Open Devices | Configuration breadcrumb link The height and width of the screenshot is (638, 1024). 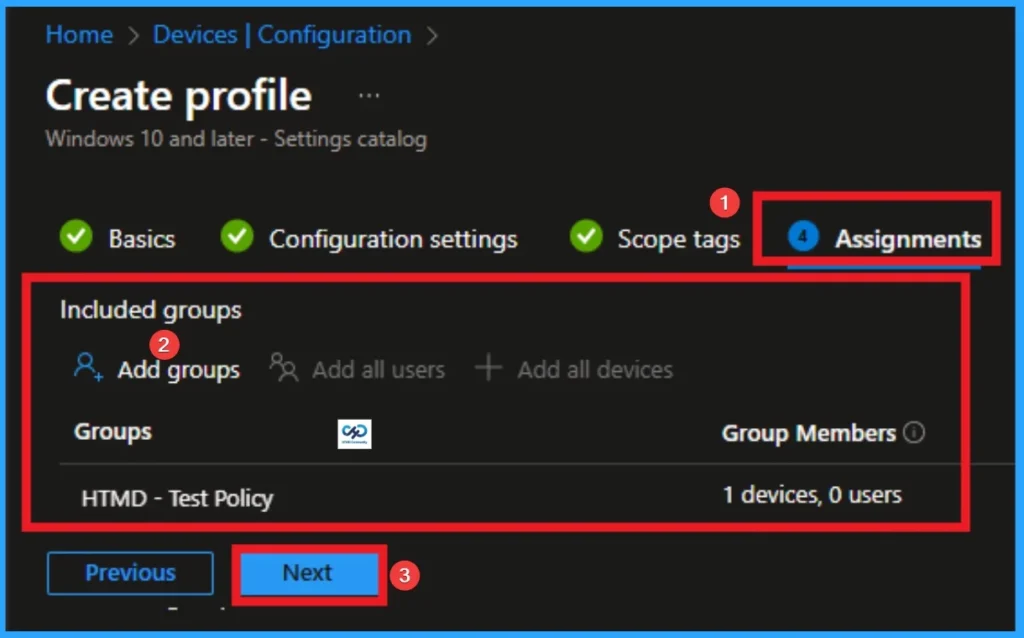[x=281, y=35]
